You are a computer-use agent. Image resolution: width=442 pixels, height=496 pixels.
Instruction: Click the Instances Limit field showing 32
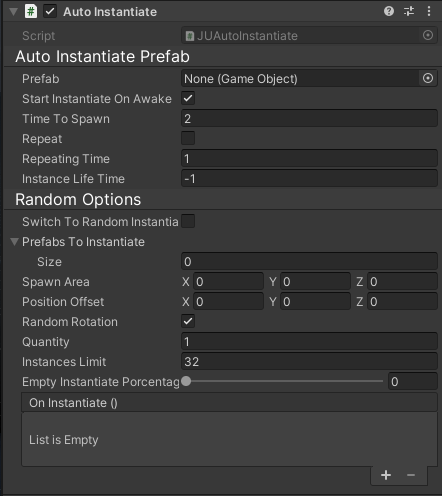[309, 361]
